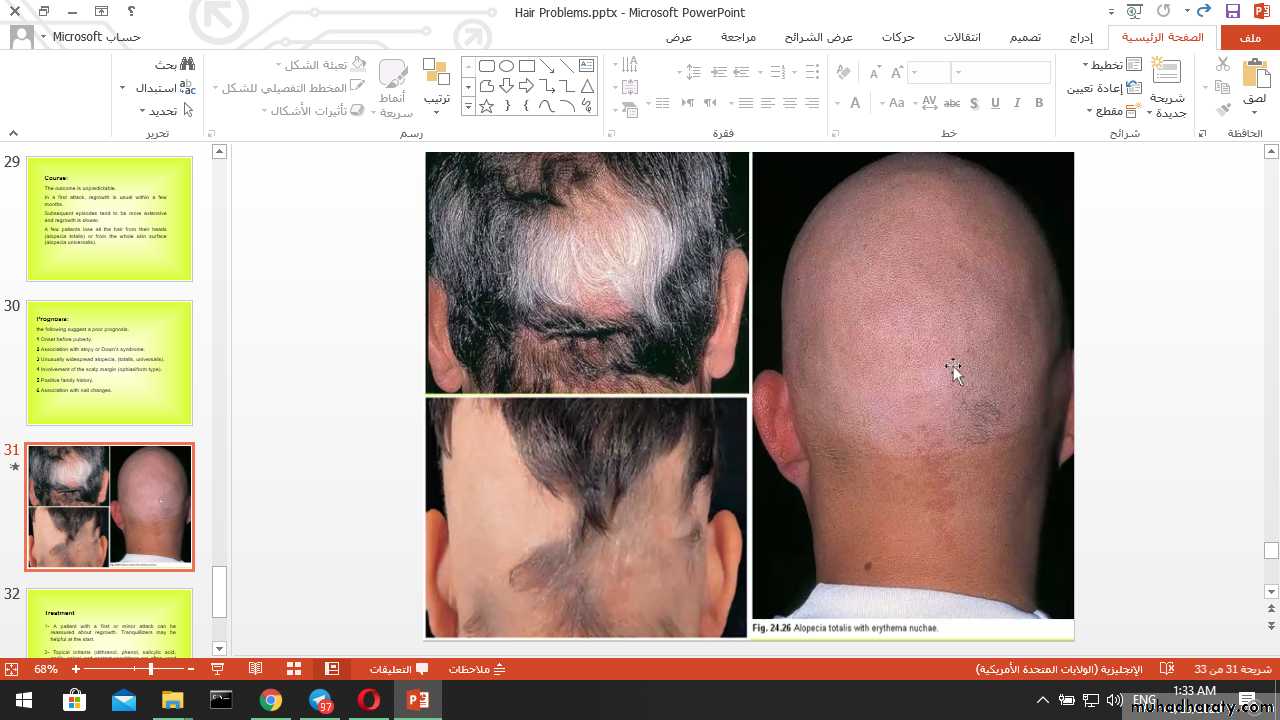This screenshot has width=1280, height=720.
Task: Switch to Slide Sorter view icon
Action: click(294, 669)
